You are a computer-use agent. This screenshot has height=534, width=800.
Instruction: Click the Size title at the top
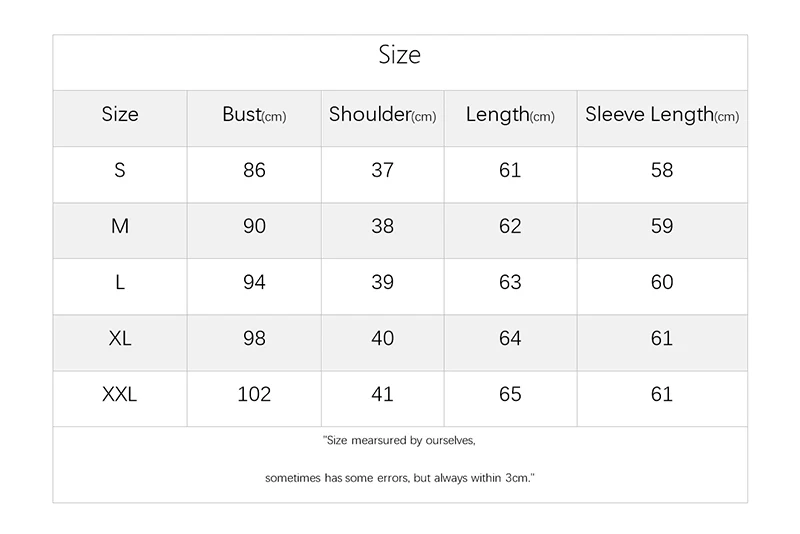coord(400,55)
